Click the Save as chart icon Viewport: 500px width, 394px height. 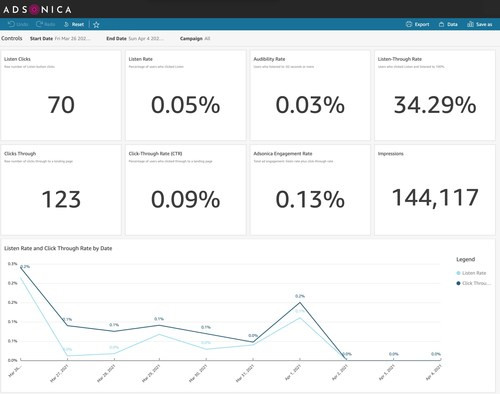pos(470,24)
